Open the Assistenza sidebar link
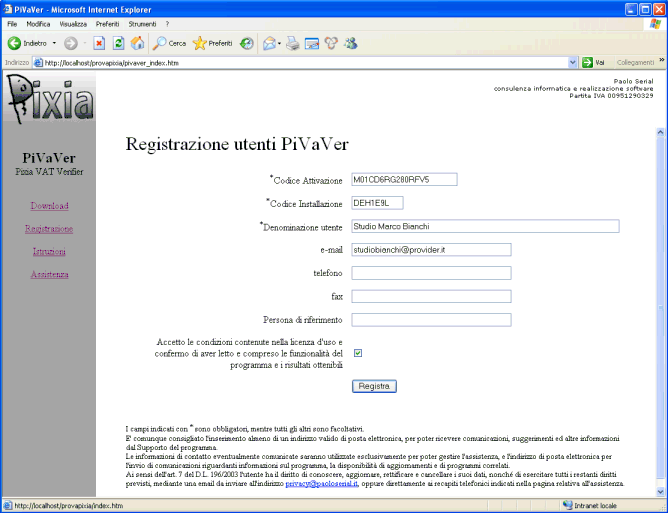Image resolution: width=668 pixels, height=513 pixels. point(49,274)
